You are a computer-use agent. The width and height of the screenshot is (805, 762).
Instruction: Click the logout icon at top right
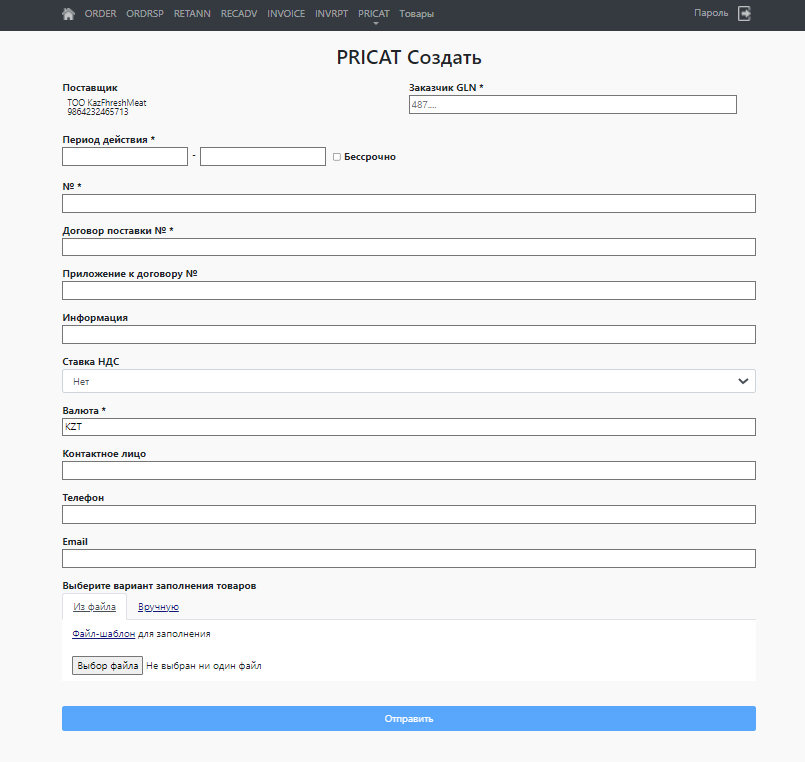(x=744, y=14)
